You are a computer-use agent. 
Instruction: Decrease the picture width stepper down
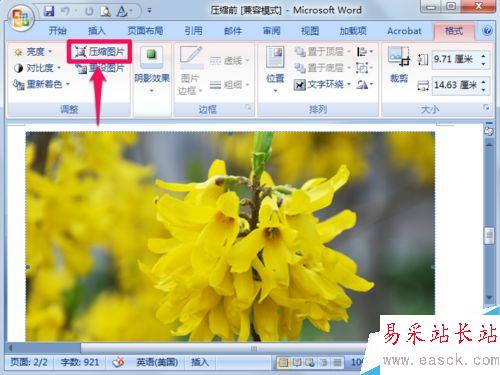click(x=484, y=90)
